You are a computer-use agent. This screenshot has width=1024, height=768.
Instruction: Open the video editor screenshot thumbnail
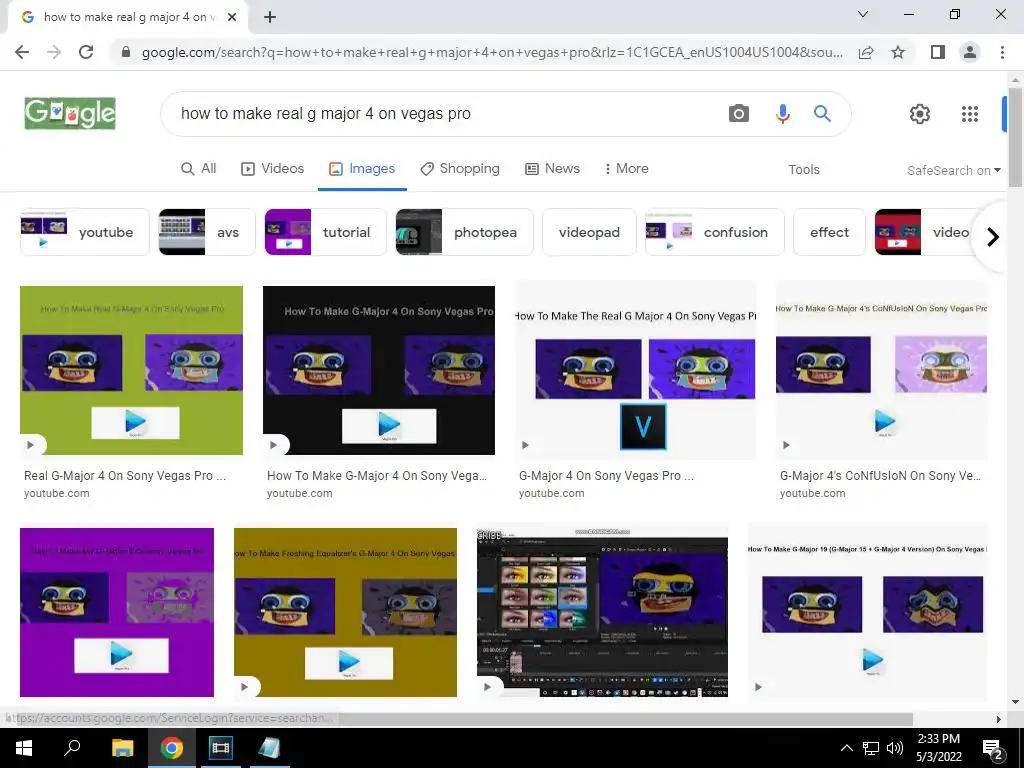[x=602, y=613]
